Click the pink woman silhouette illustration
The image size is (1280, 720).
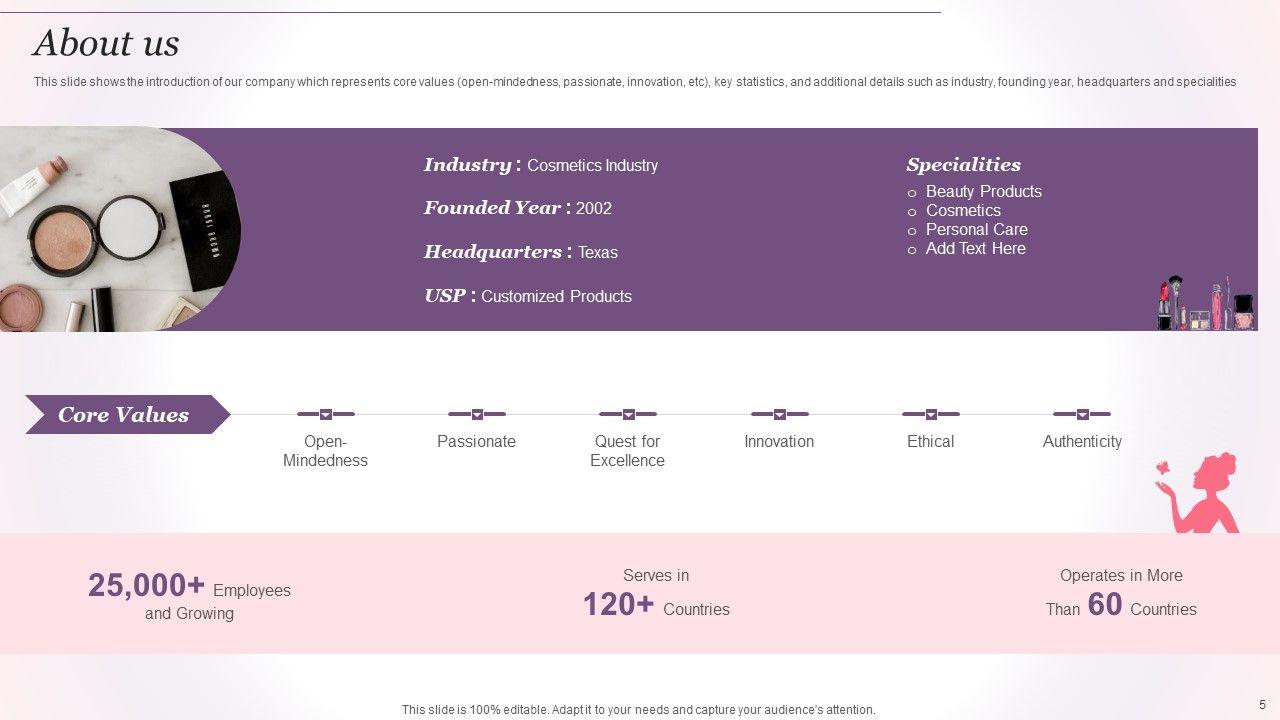[1202, 494]
